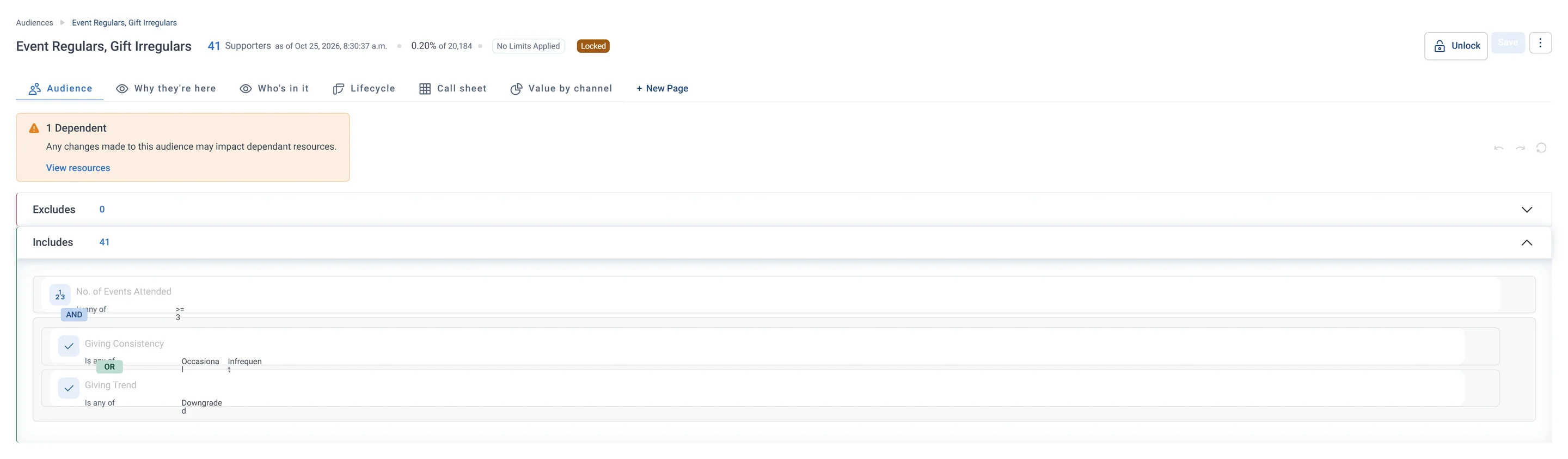Open the Why they're here tab
Viewport: 1568px width, 459px height.
166,89
